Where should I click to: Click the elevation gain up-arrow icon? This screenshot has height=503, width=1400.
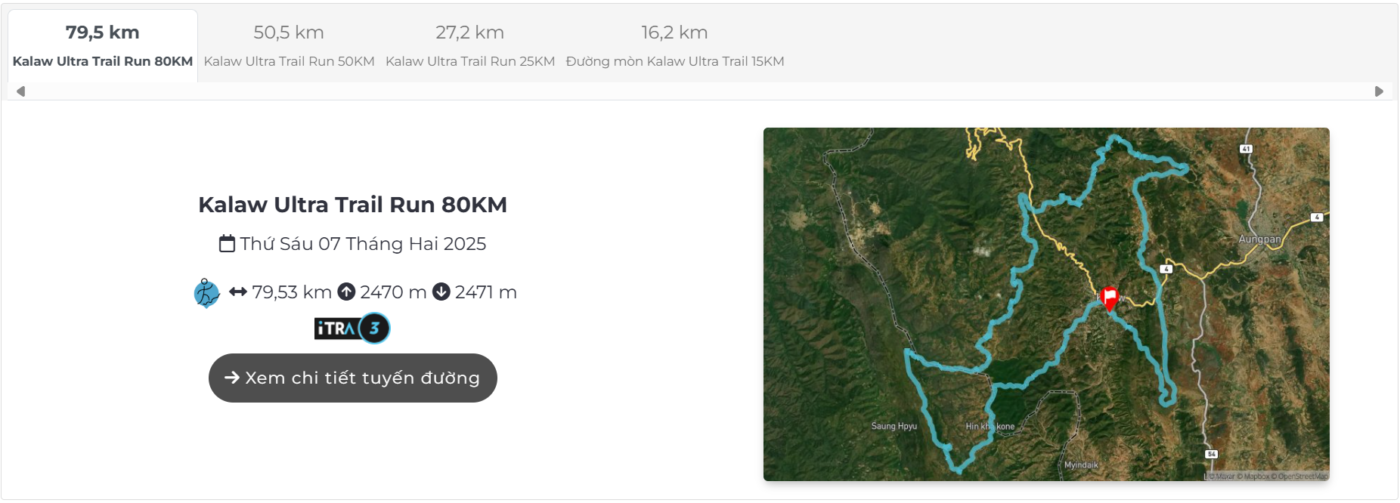(346, 292)
